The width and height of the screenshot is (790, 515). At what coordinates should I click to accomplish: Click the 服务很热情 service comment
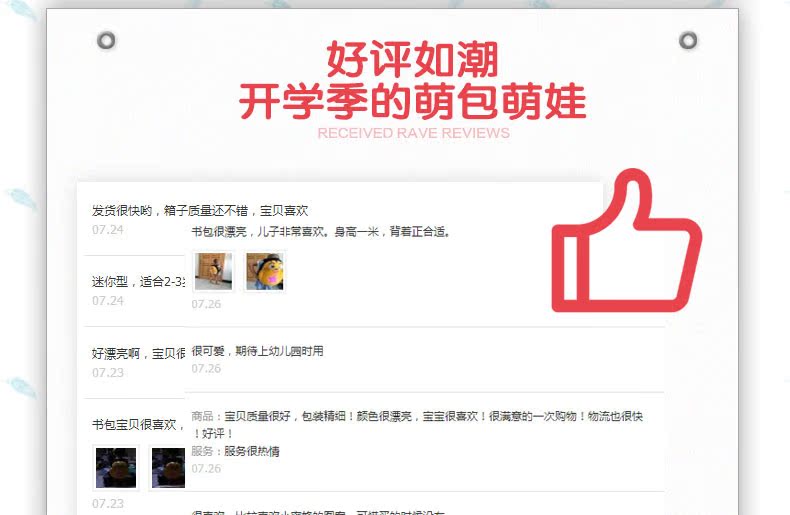click(251, 451)
